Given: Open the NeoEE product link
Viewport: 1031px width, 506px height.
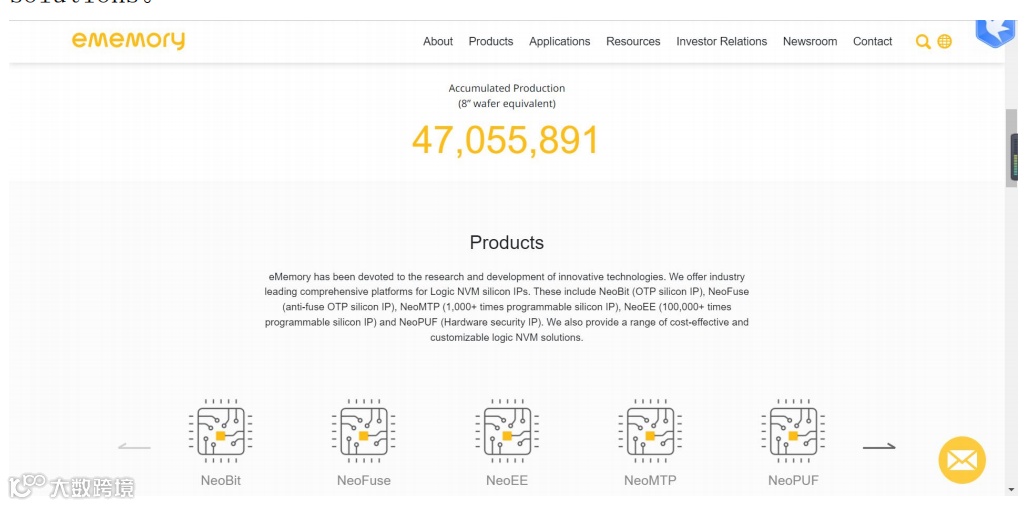Looking at the screenshot, I should pyautogui.click(x=507, y=480).
